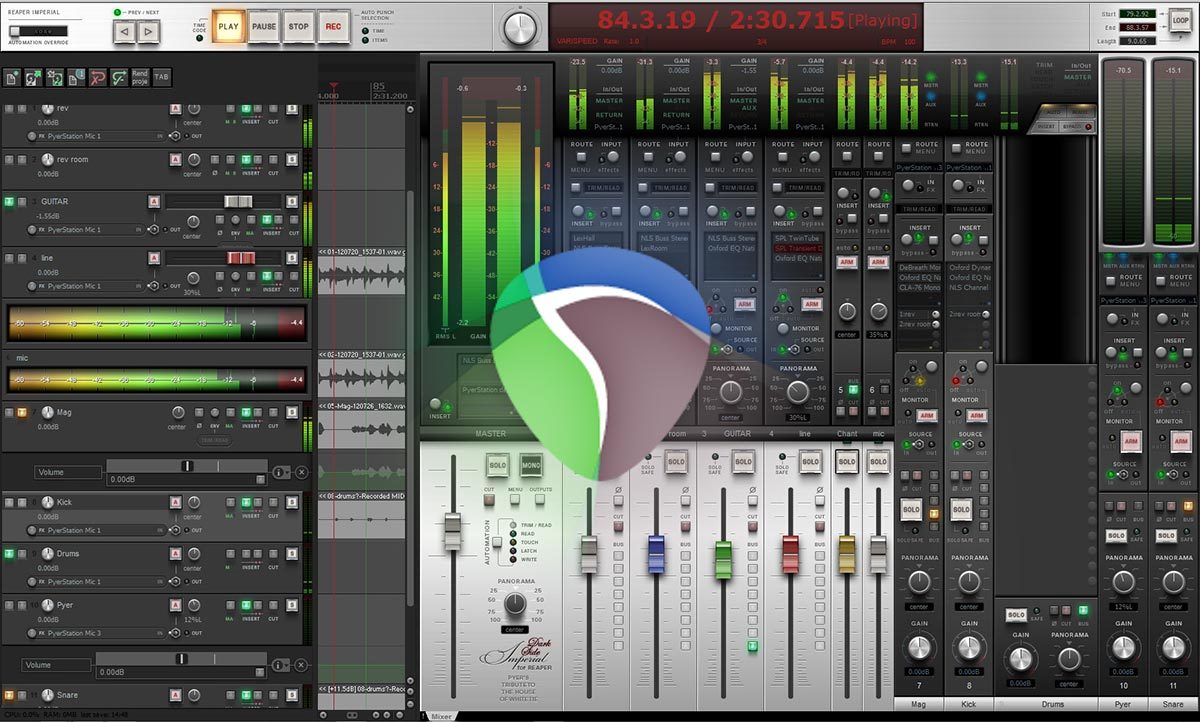Click the new project toolbar icon
Image resolution: width=1200 pixels, height=722 pixels.
click(x=12, y=76)
